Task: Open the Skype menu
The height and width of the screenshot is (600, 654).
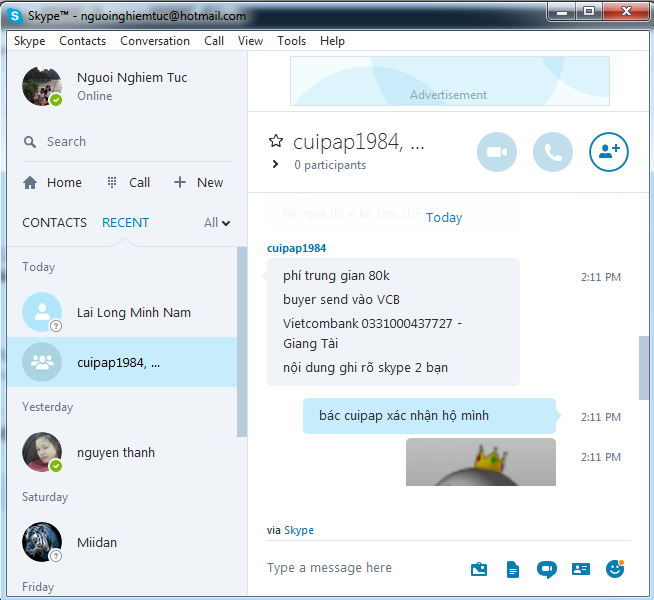Action: (30, 41)
